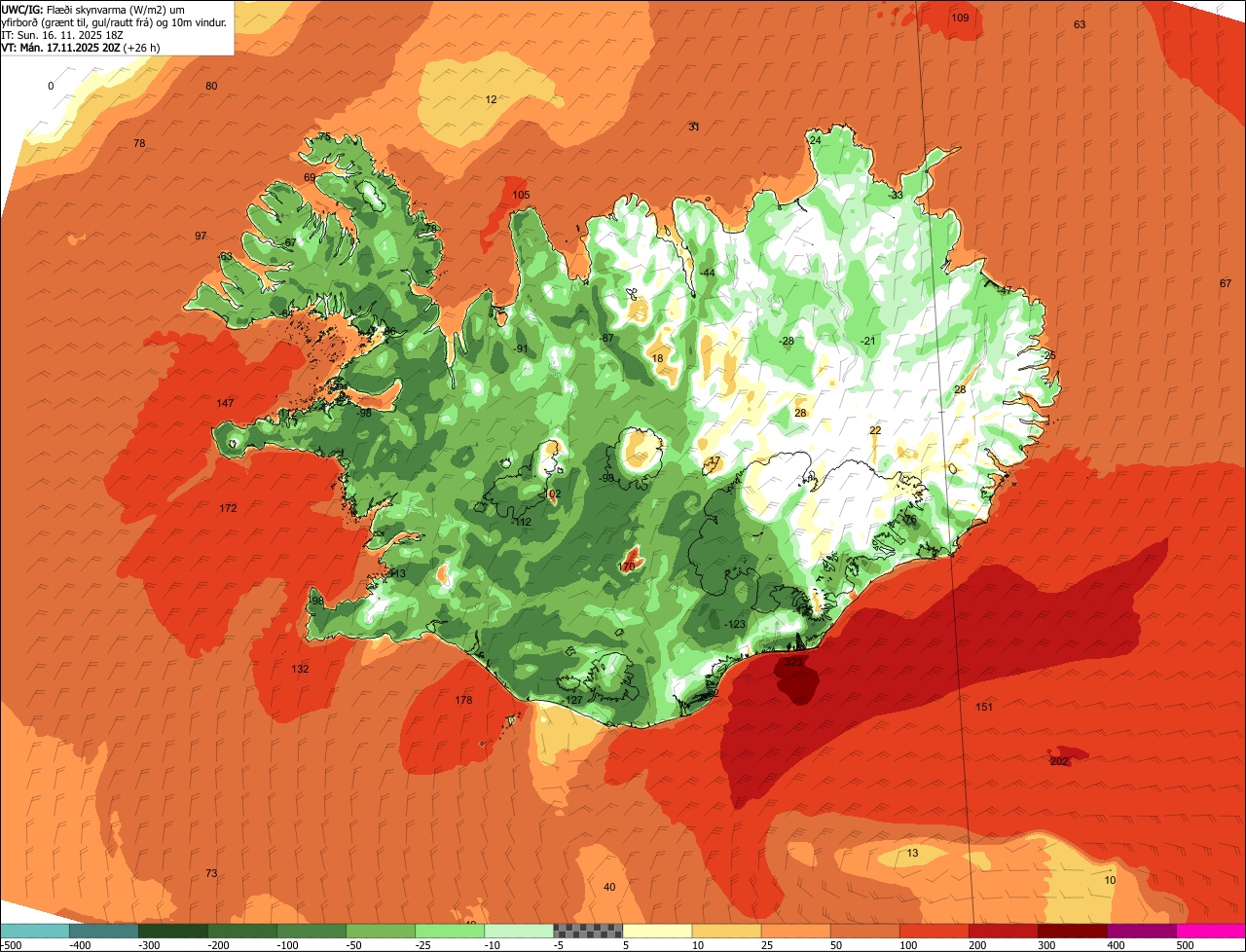Click the 97 value west of the Westfjords
The width and height of the screenshot is (1246, 952).
point(201,236)
